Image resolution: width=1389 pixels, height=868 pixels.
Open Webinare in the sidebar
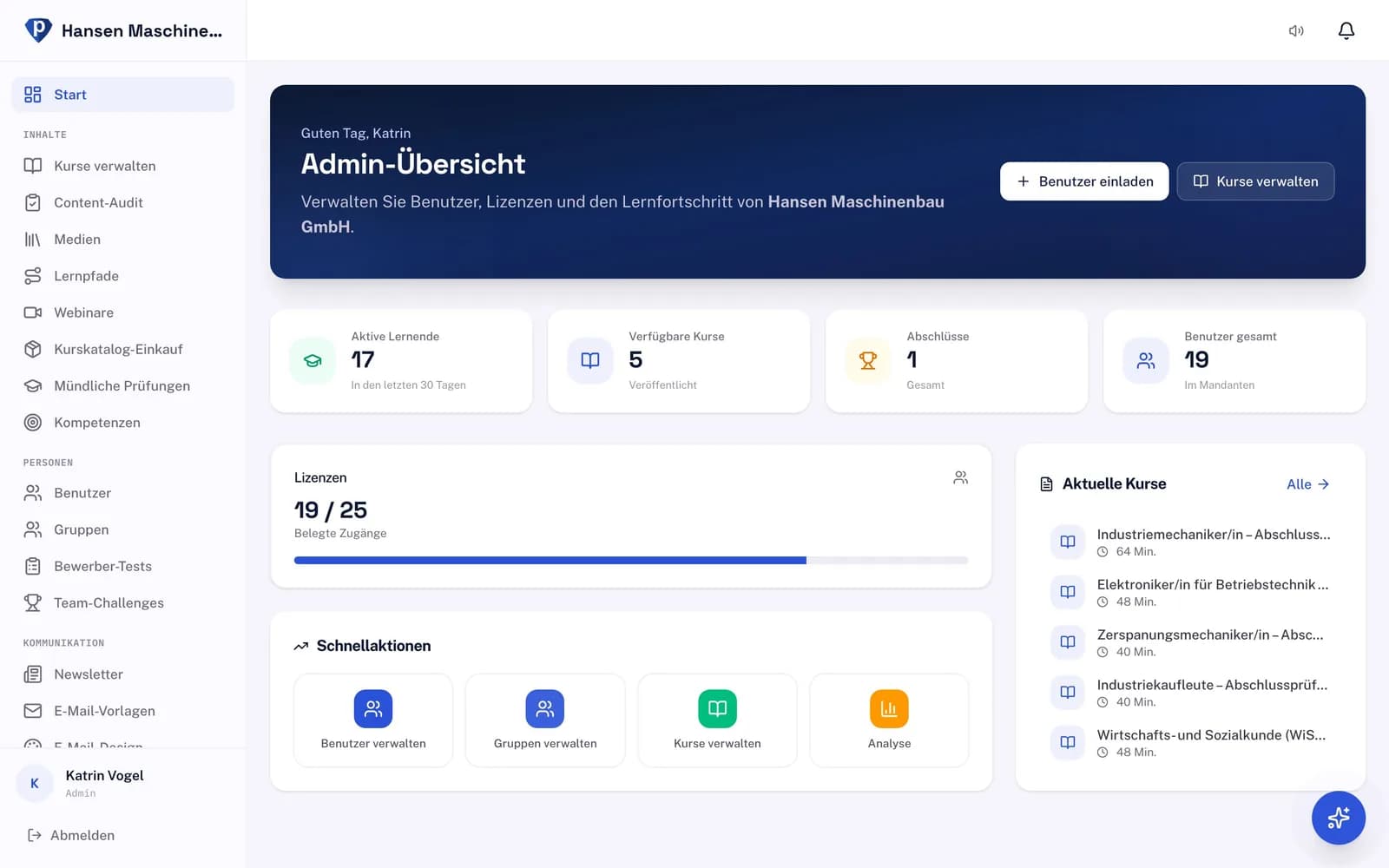pos(123,312)
